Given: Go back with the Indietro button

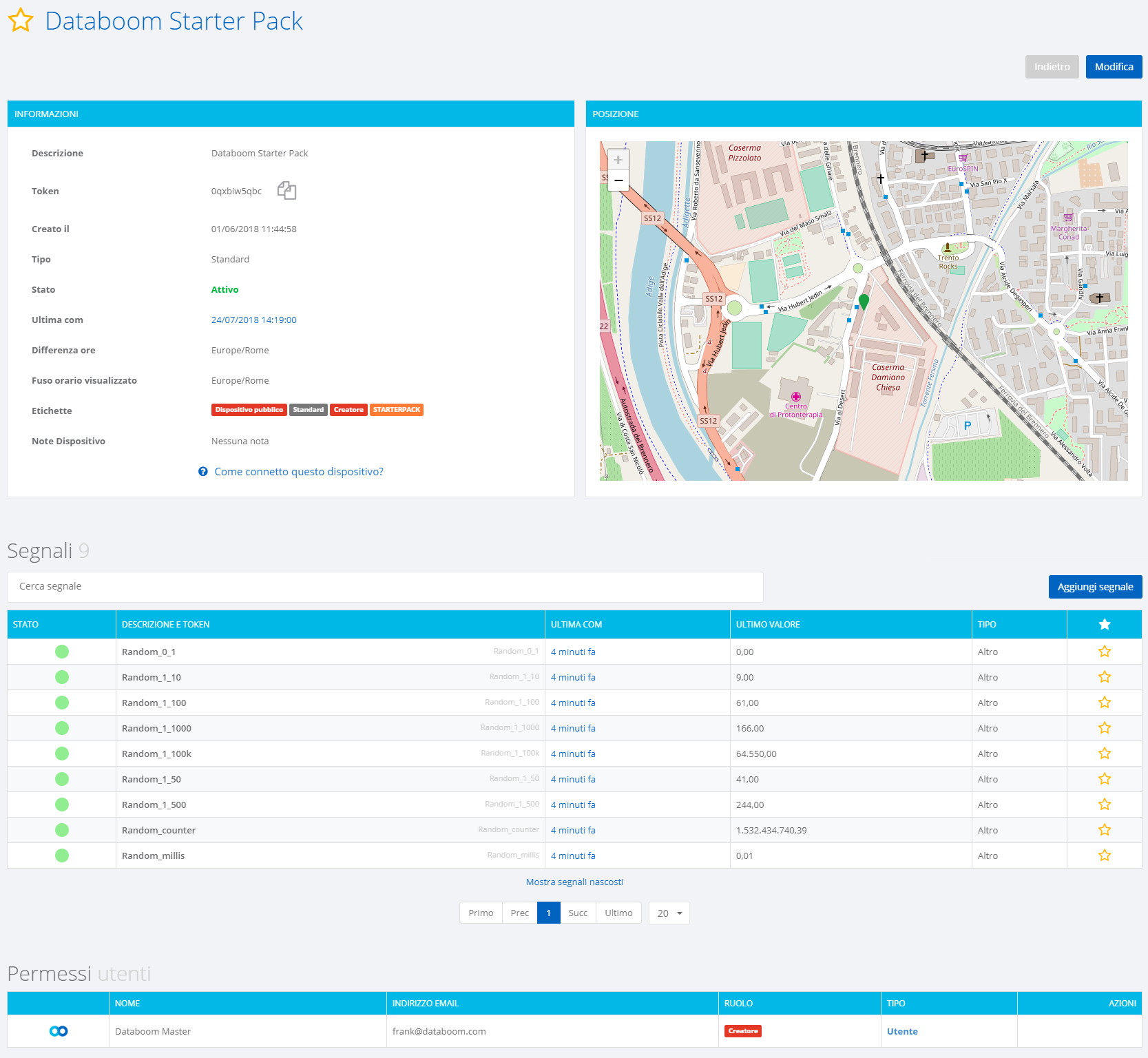Looking at the screenshot, I should point(1052,67).
